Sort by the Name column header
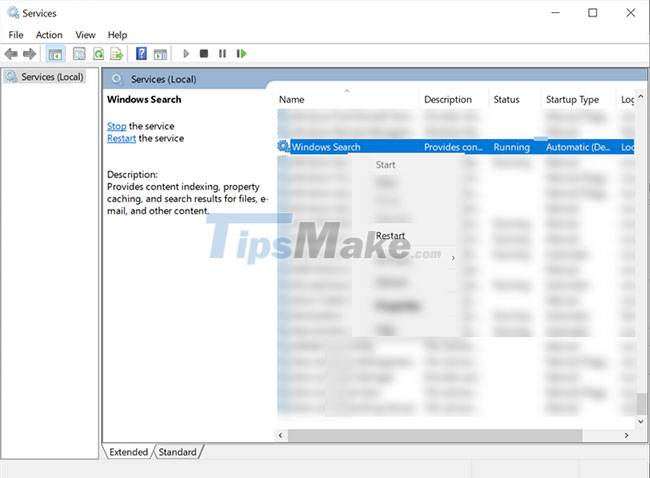 [291, 99]
